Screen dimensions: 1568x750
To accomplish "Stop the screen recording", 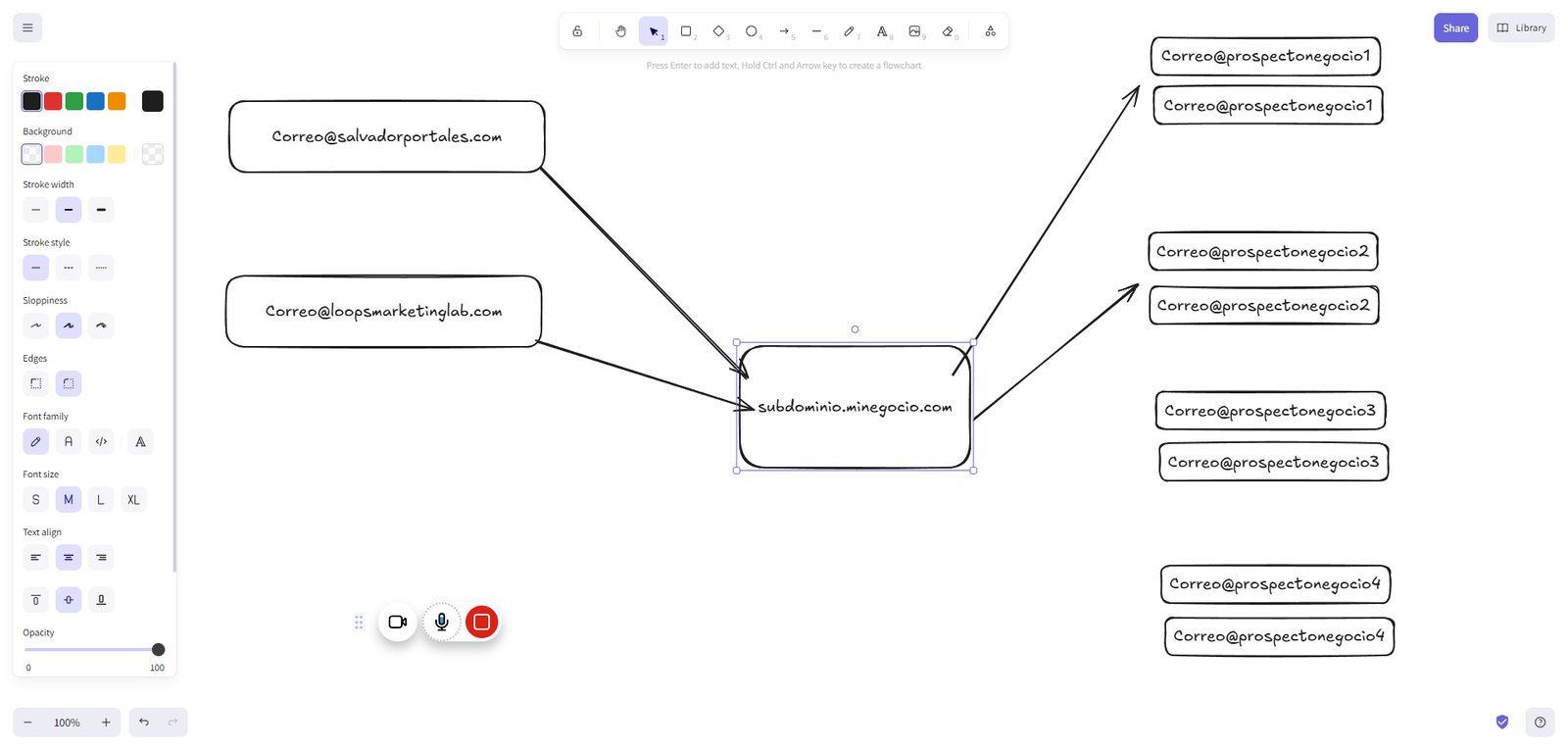I will tap(481, 622).
